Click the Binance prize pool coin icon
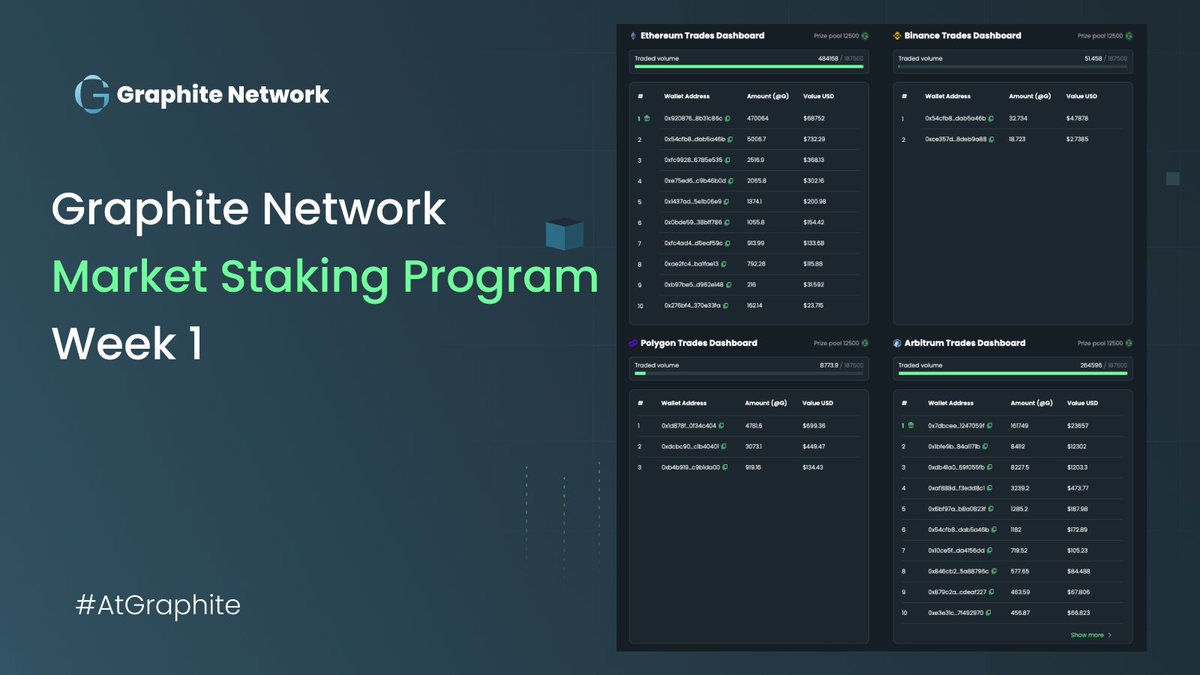This screenshot has height=675, width=1200. coord(1130,36)
